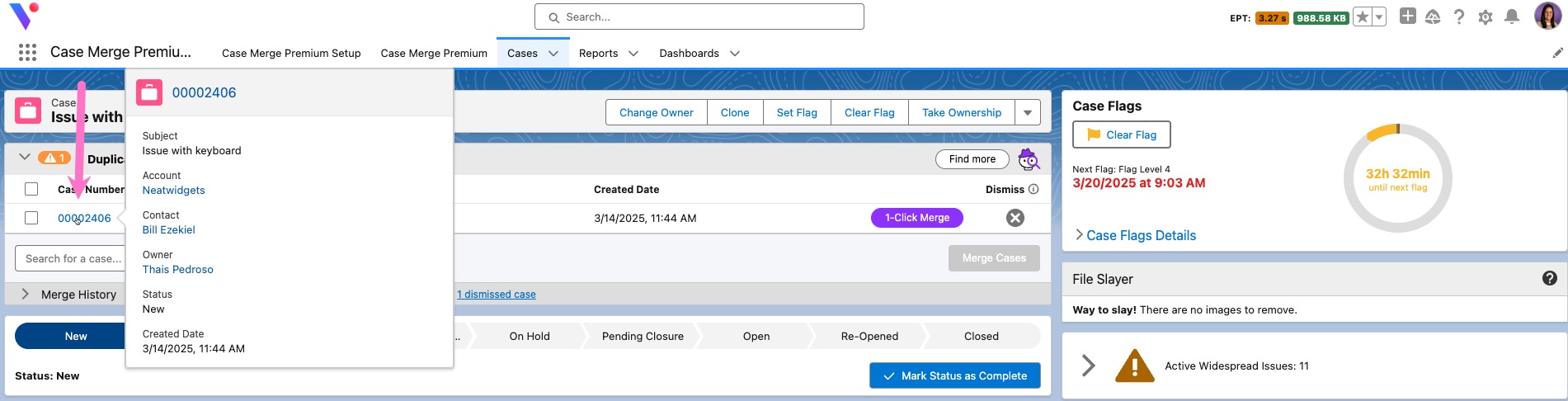Click the Search for a case field
This screenshot has width=1568, height=401.
[70, 258]
